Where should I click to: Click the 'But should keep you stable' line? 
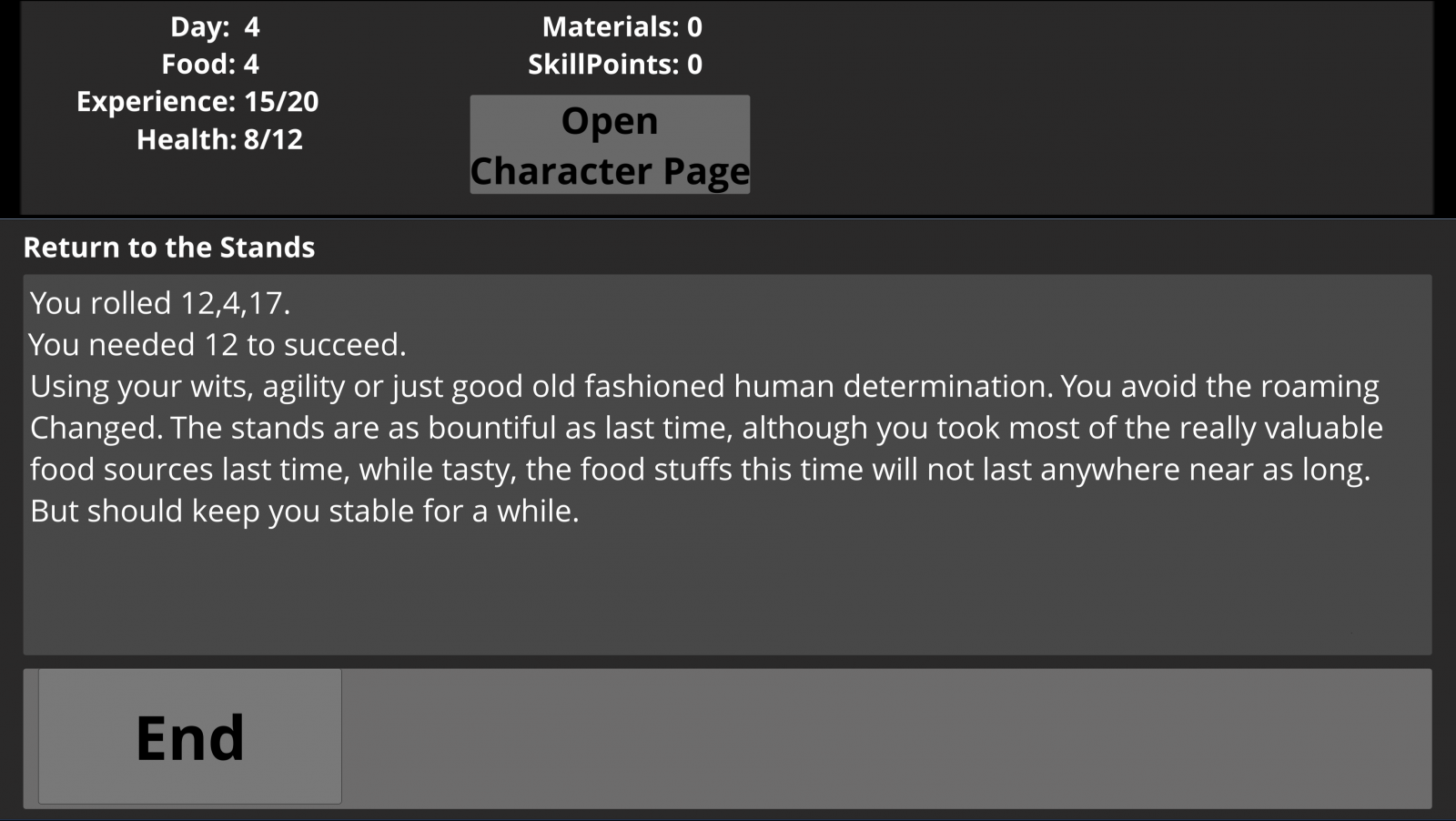point(304,511)
